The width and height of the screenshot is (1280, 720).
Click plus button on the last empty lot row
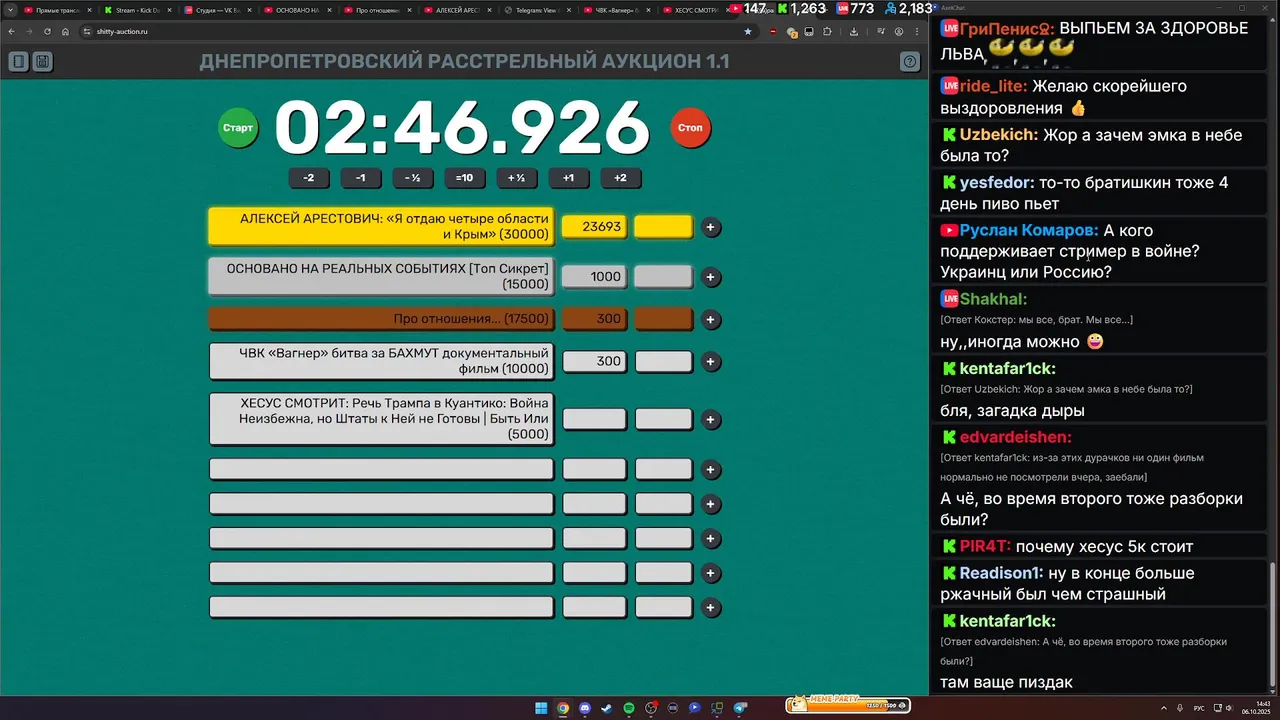click(x=711, y=607)
